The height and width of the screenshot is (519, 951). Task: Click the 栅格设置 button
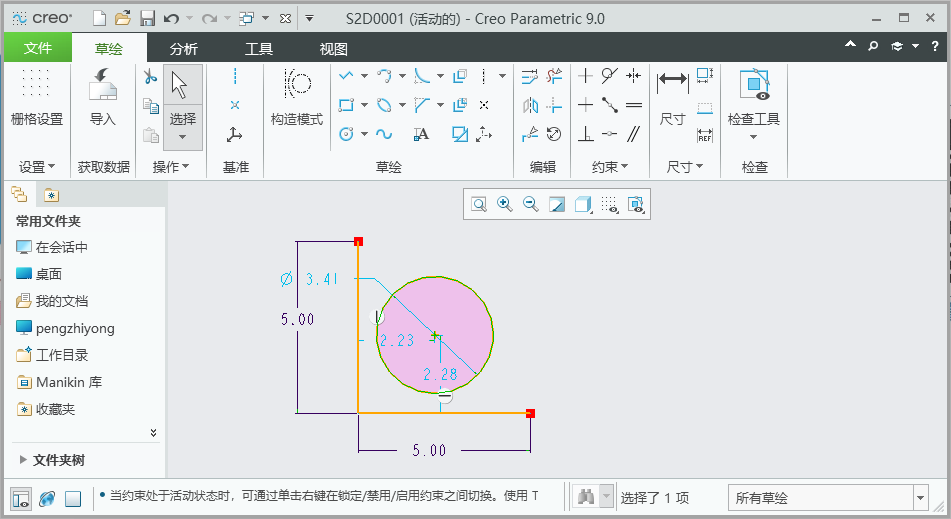click(37, 97)
